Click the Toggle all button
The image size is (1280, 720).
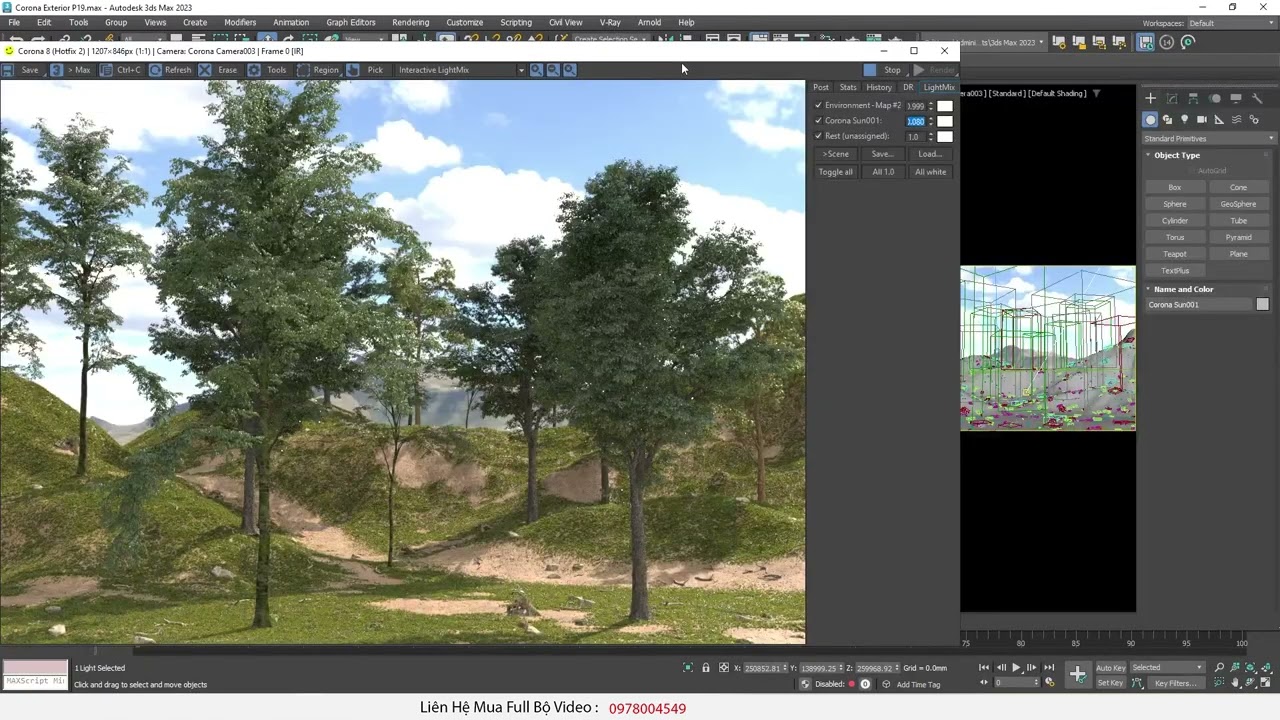836,172
